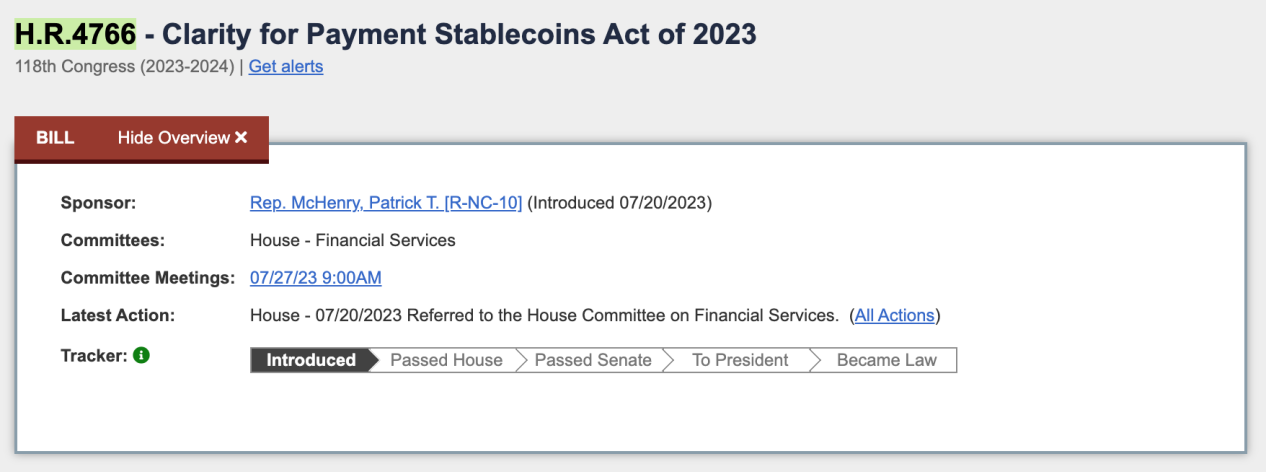Click the To President tracker stage

(740, 360)
